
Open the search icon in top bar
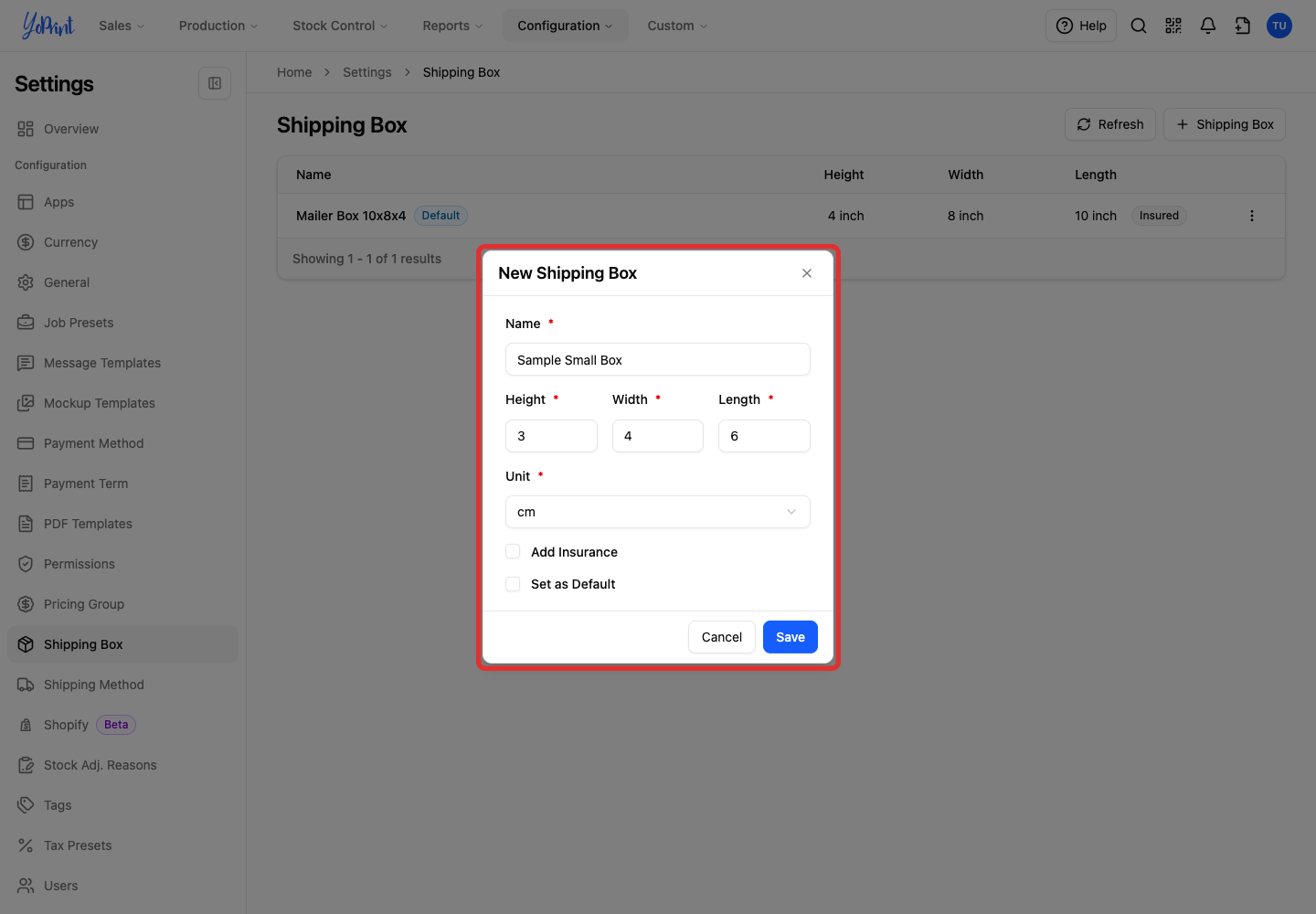(1139, 26)
